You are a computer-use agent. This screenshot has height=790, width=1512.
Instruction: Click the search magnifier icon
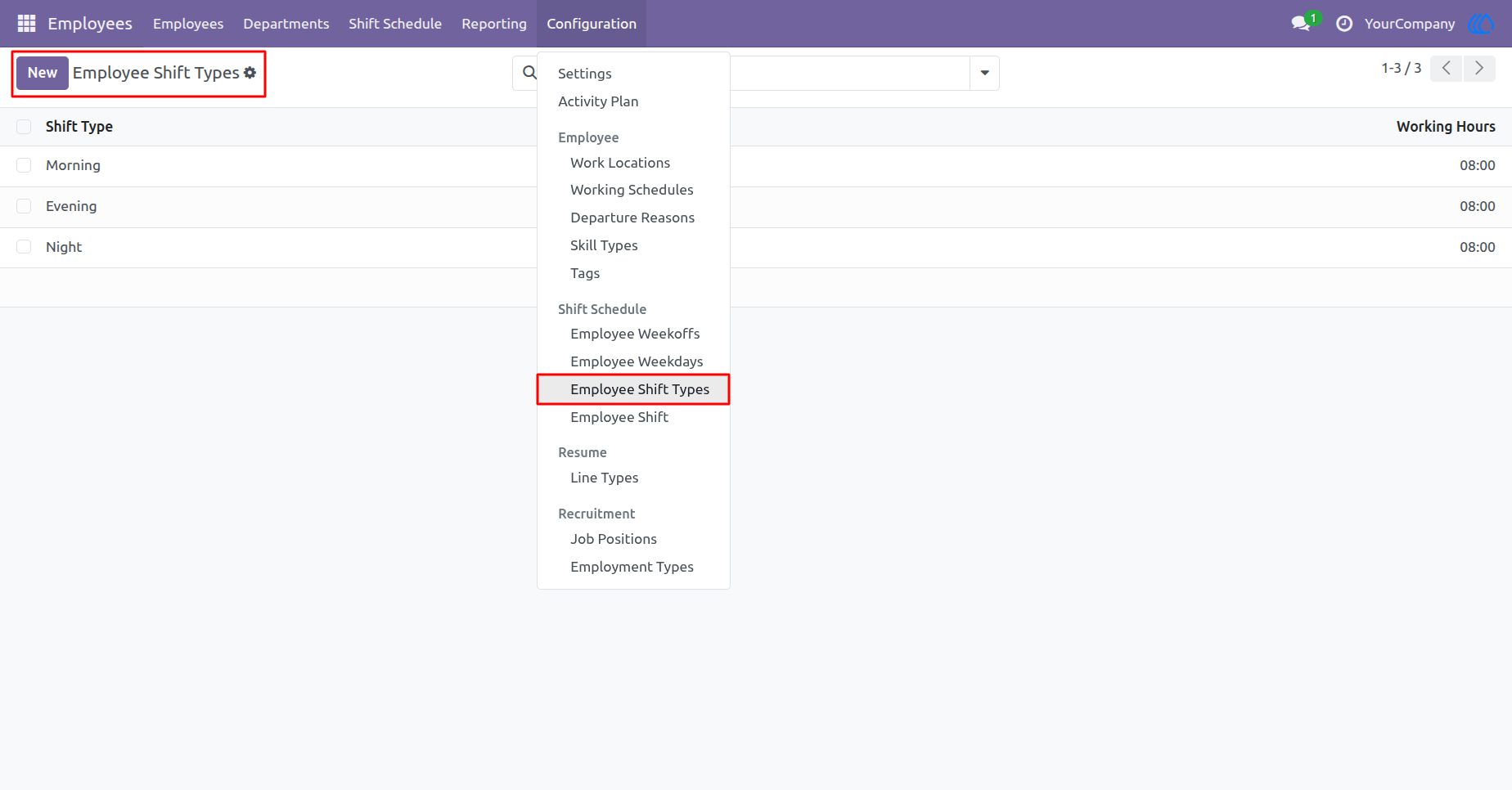coord(530,73)
